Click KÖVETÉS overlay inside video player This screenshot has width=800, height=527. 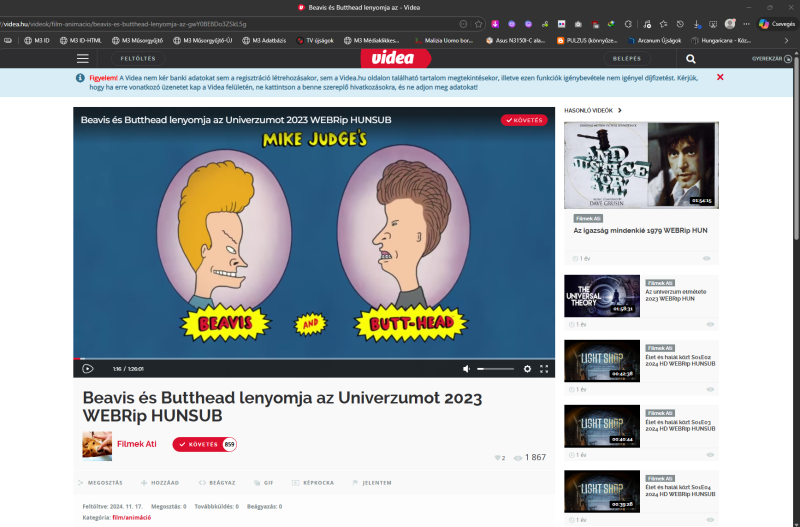pos(524,120)
